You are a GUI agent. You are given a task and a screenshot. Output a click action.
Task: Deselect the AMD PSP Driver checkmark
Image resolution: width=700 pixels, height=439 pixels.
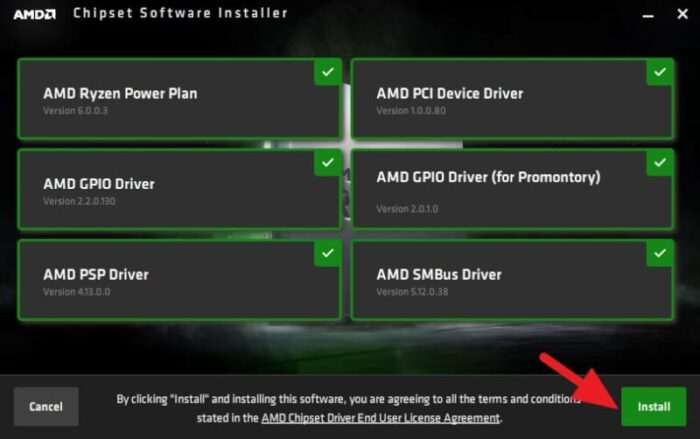click(x=328, y=253)
